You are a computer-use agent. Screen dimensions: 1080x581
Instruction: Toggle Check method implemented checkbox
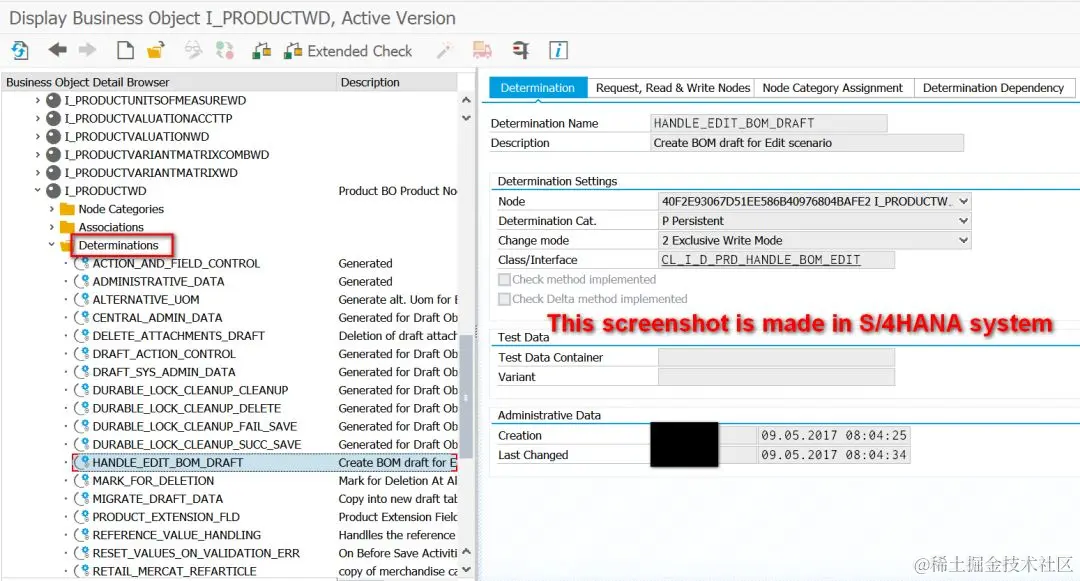click(504, 279)
